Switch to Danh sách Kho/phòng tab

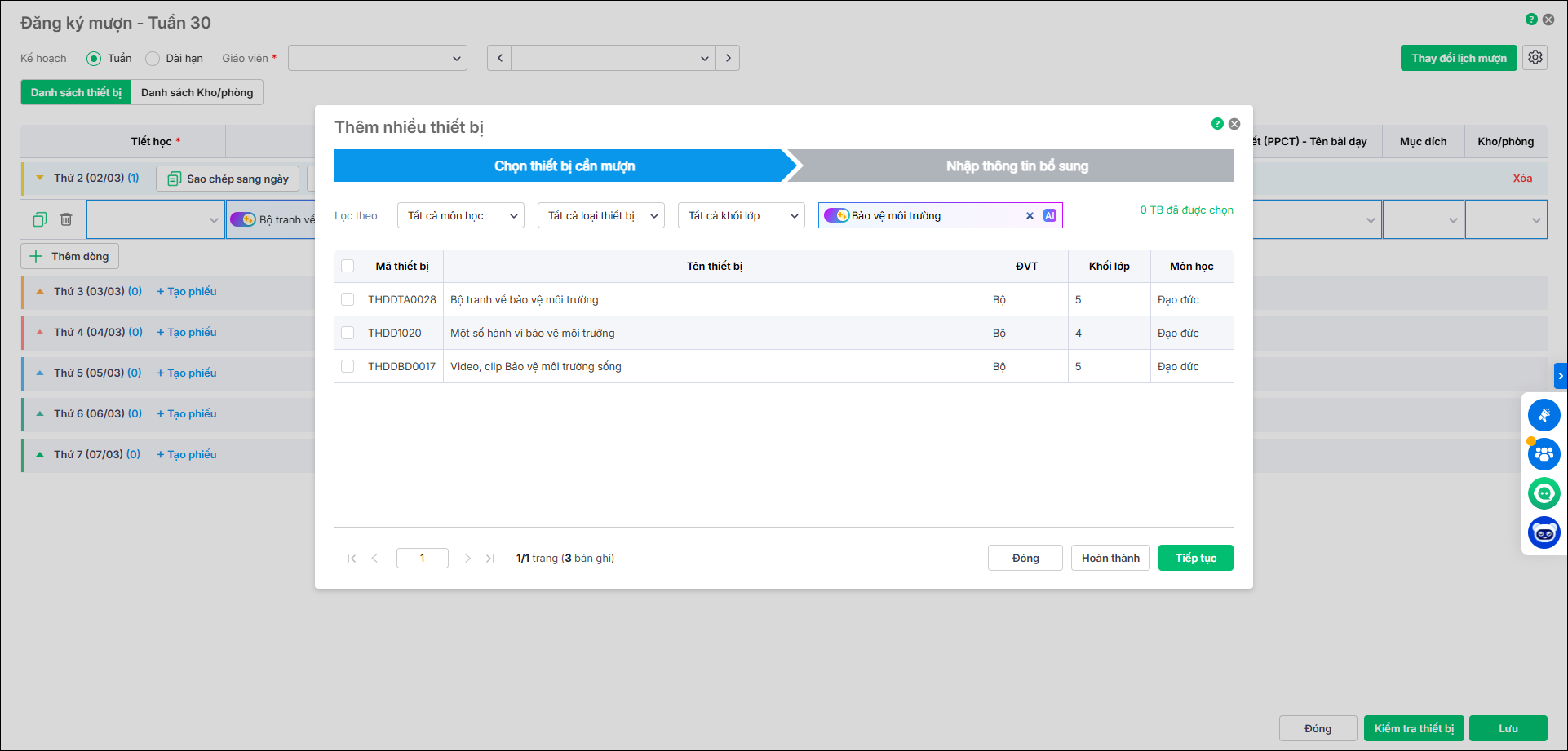197,92
